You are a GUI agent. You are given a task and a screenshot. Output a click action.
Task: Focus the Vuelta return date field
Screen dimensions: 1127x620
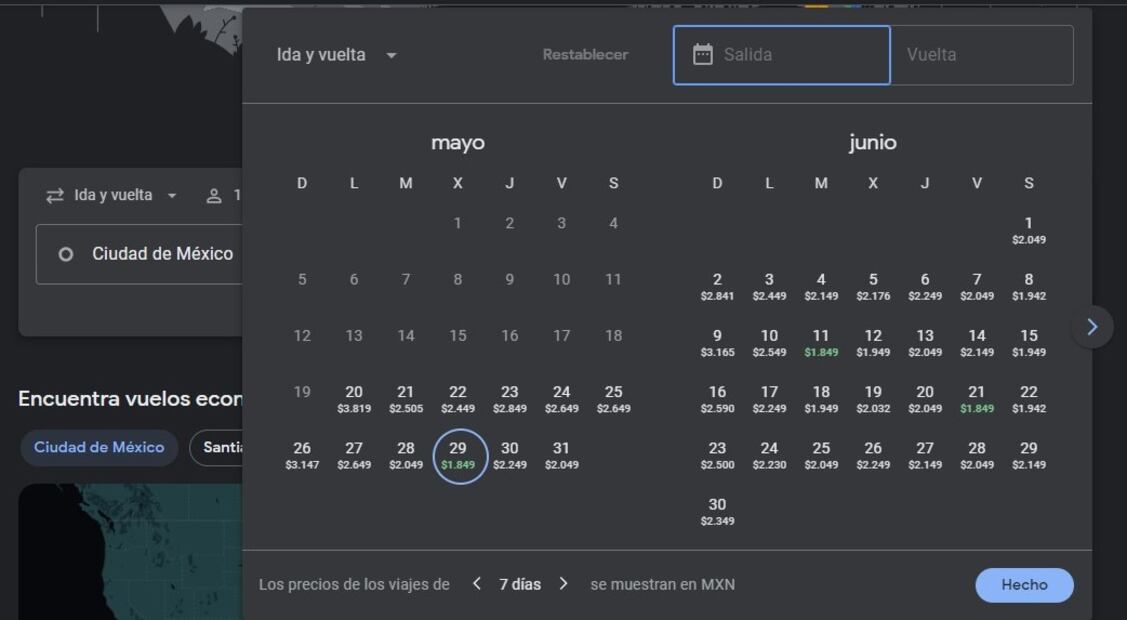981,55
